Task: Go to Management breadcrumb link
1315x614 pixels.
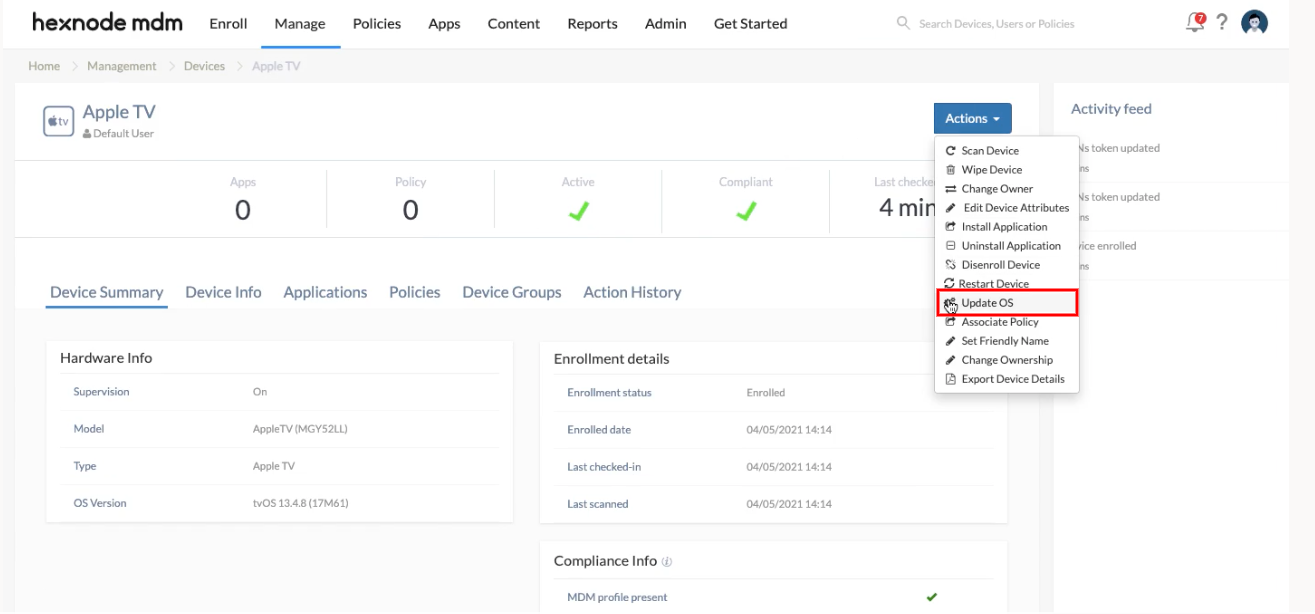Action: click(122, 66)
